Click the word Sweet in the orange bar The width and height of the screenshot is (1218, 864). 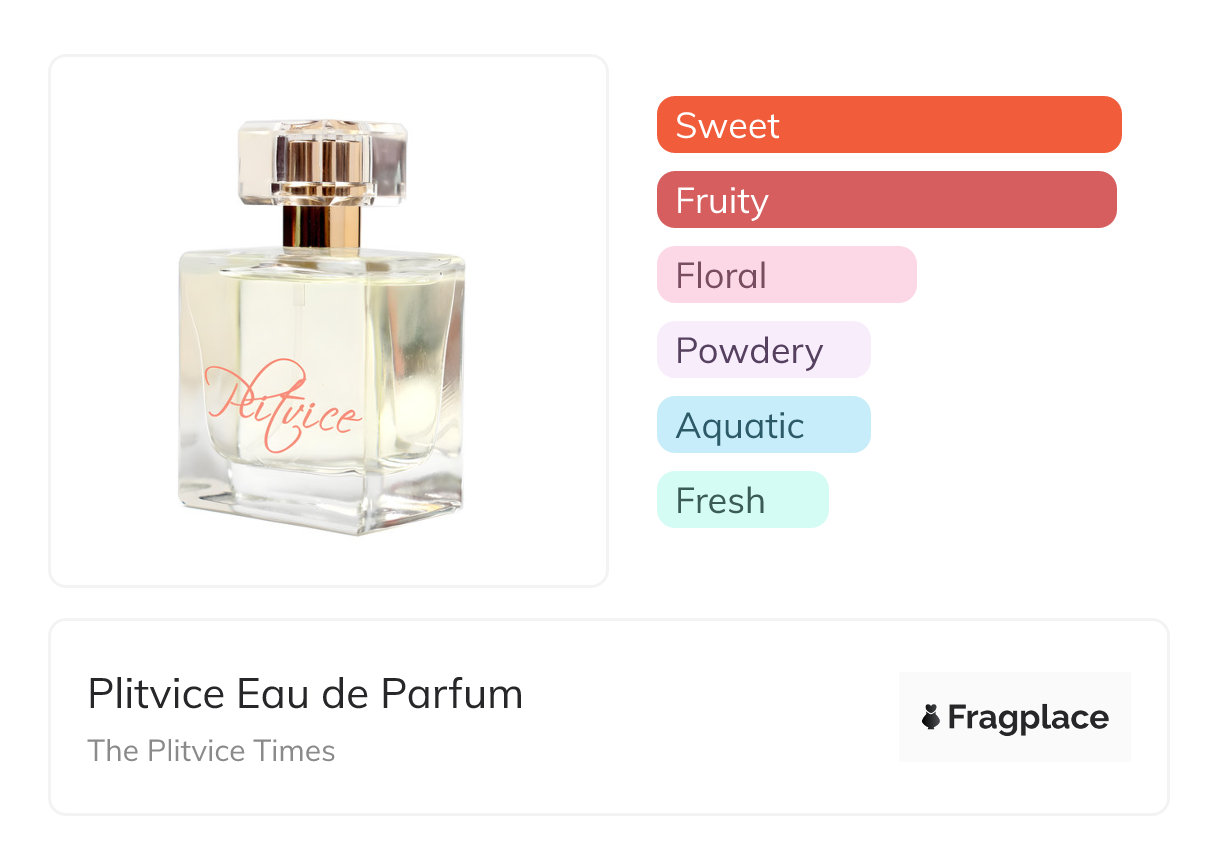[x=727, y=125]
